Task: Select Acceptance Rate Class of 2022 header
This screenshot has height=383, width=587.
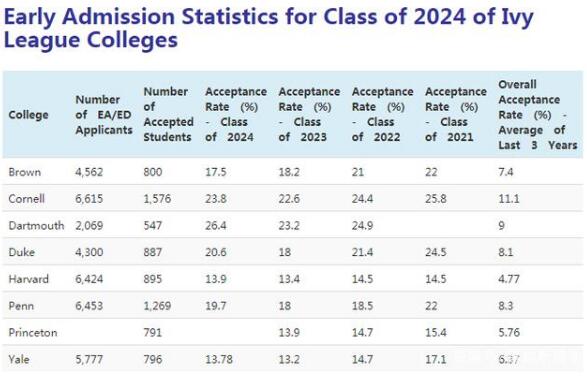Action: pyautogui.click(x=383, y=114)
